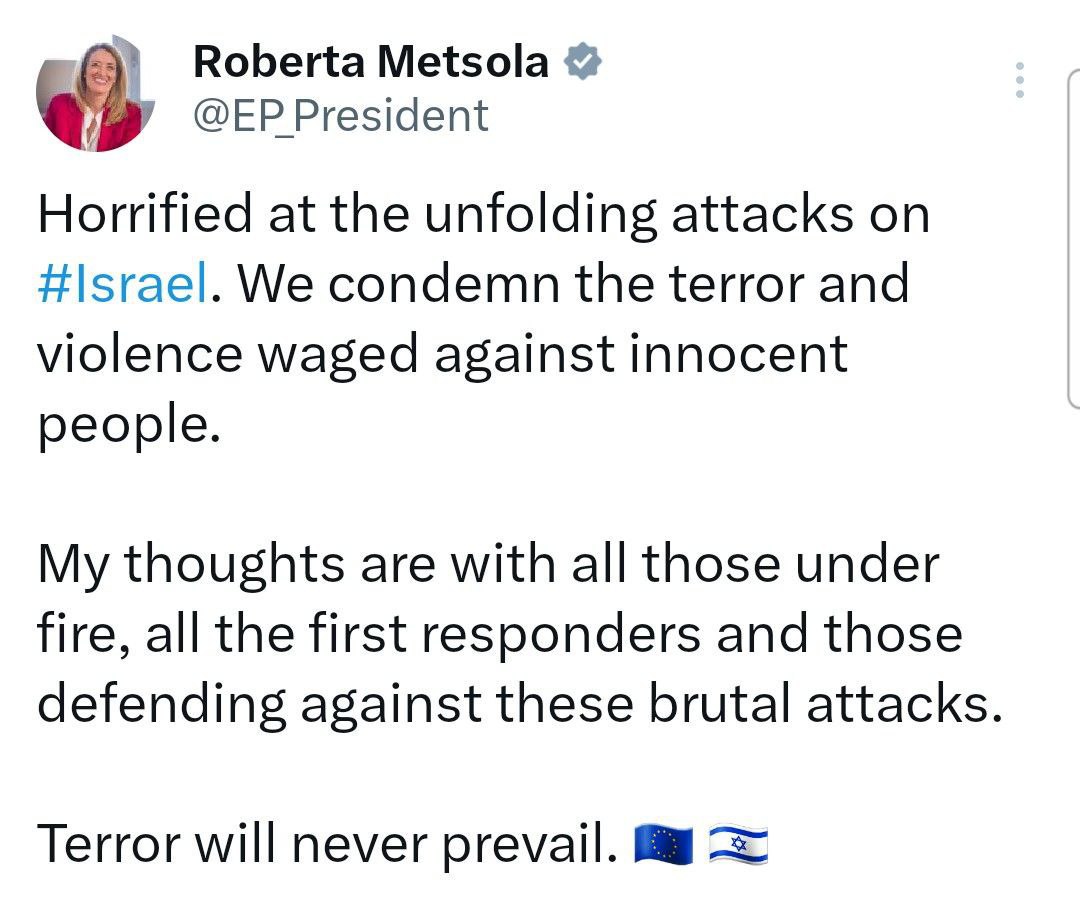The image size is (1080, 908).
Task: Click the word "people." in the tweet
Action: pyautogui.click(x=127, y=426)
